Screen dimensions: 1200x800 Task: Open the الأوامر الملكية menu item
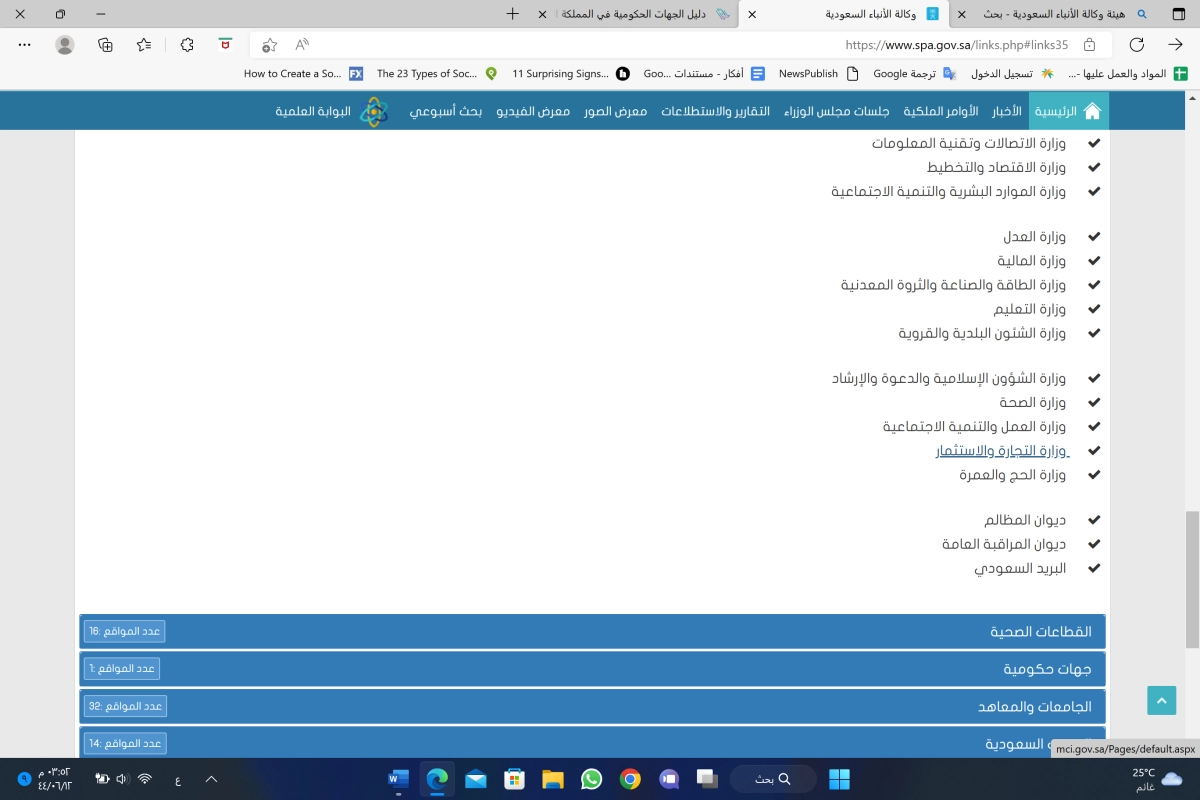point(938,111)
